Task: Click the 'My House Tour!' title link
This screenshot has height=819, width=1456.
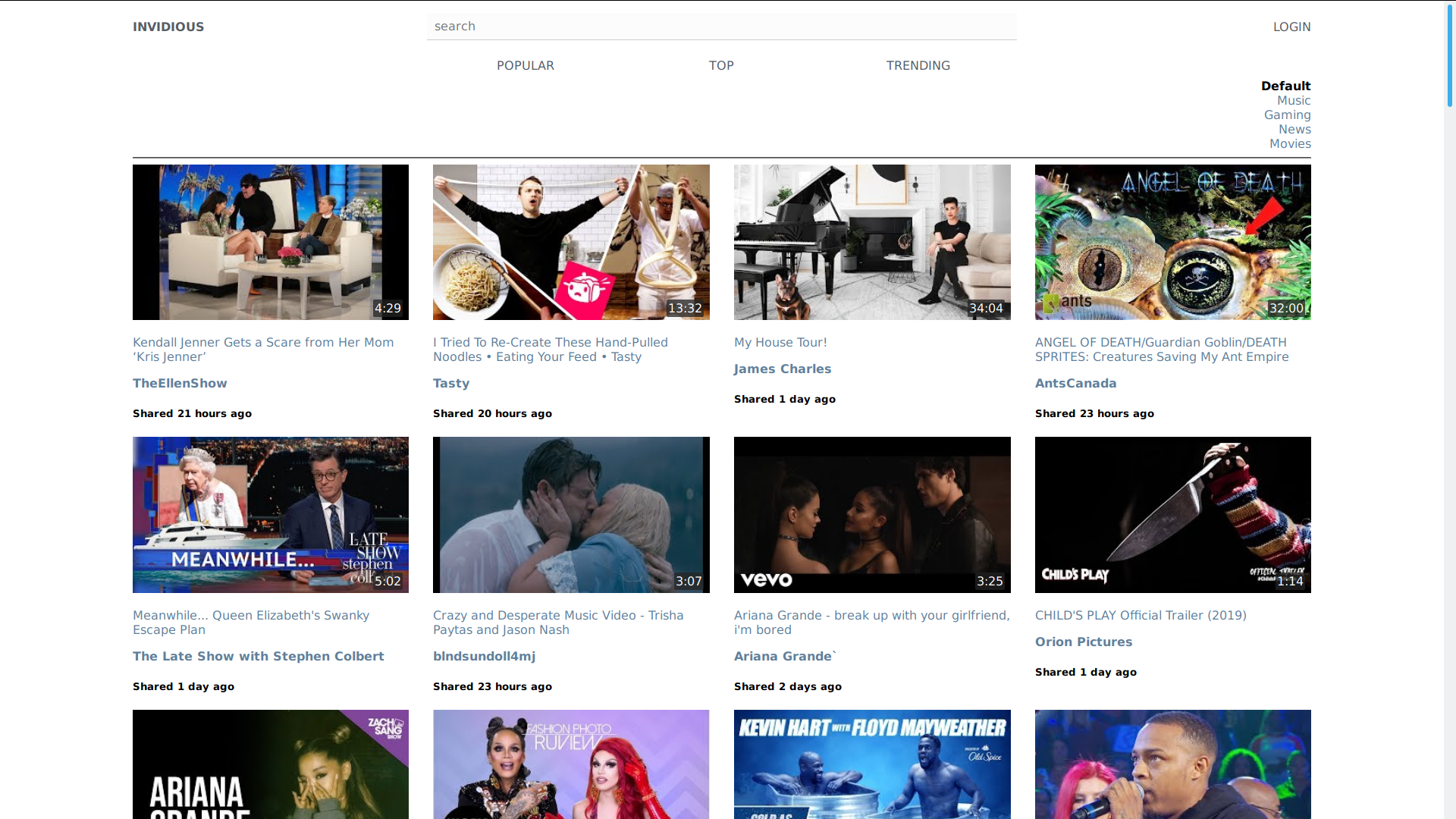Action: pos(780,342)
